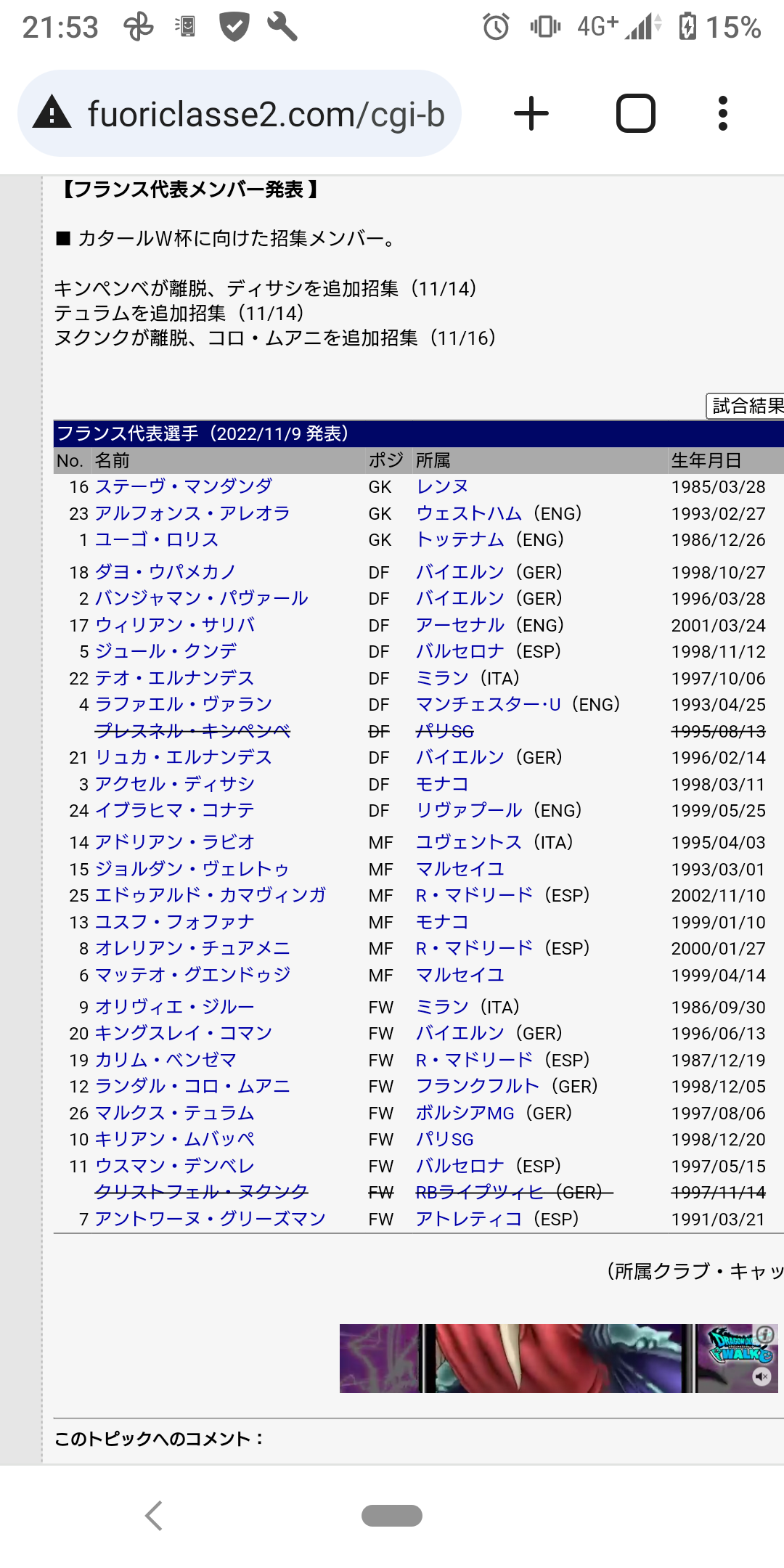Tap the shield checkmark notification icon

point(234,28)
